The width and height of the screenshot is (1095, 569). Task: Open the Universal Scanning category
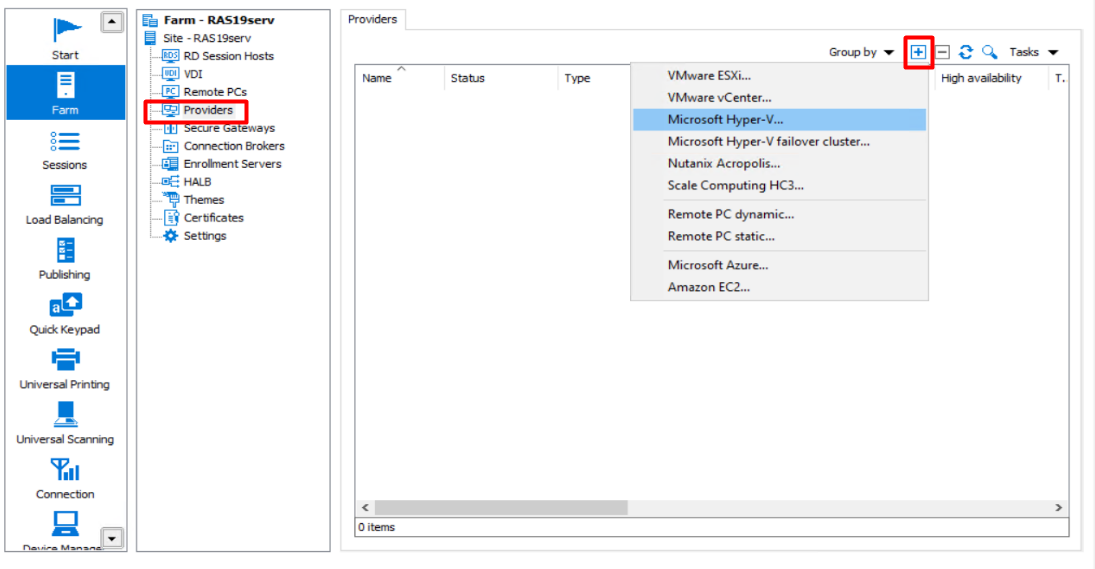[x=65, y=424]
